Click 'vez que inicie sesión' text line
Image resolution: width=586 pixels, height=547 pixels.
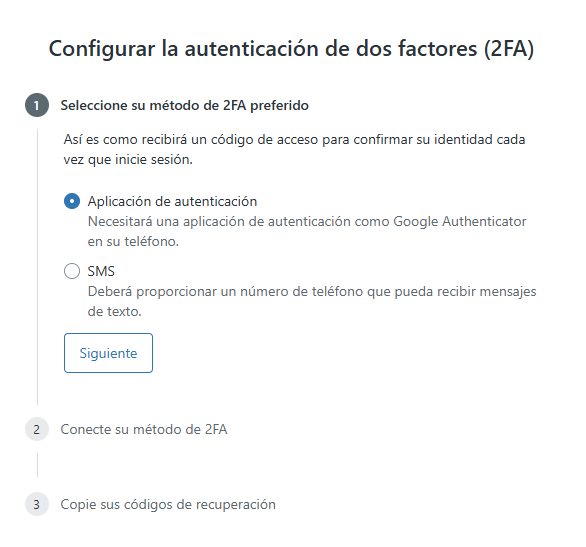pyautogui.click(x=128, y=160)
